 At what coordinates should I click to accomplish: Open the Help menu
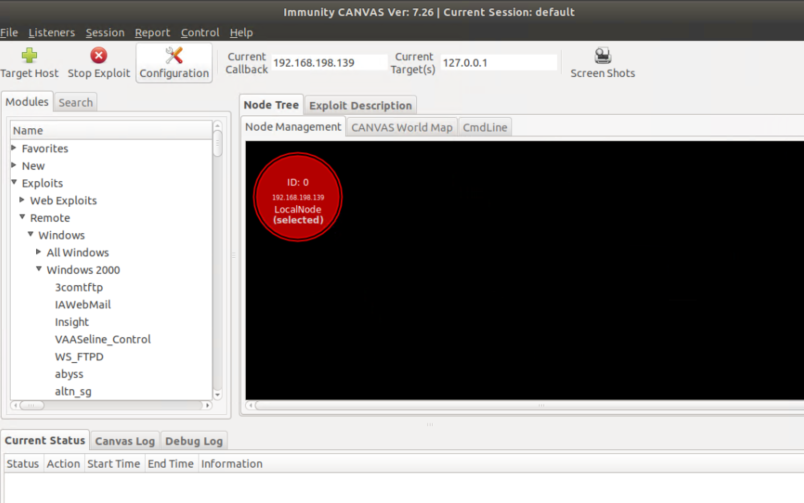point(241,32)
